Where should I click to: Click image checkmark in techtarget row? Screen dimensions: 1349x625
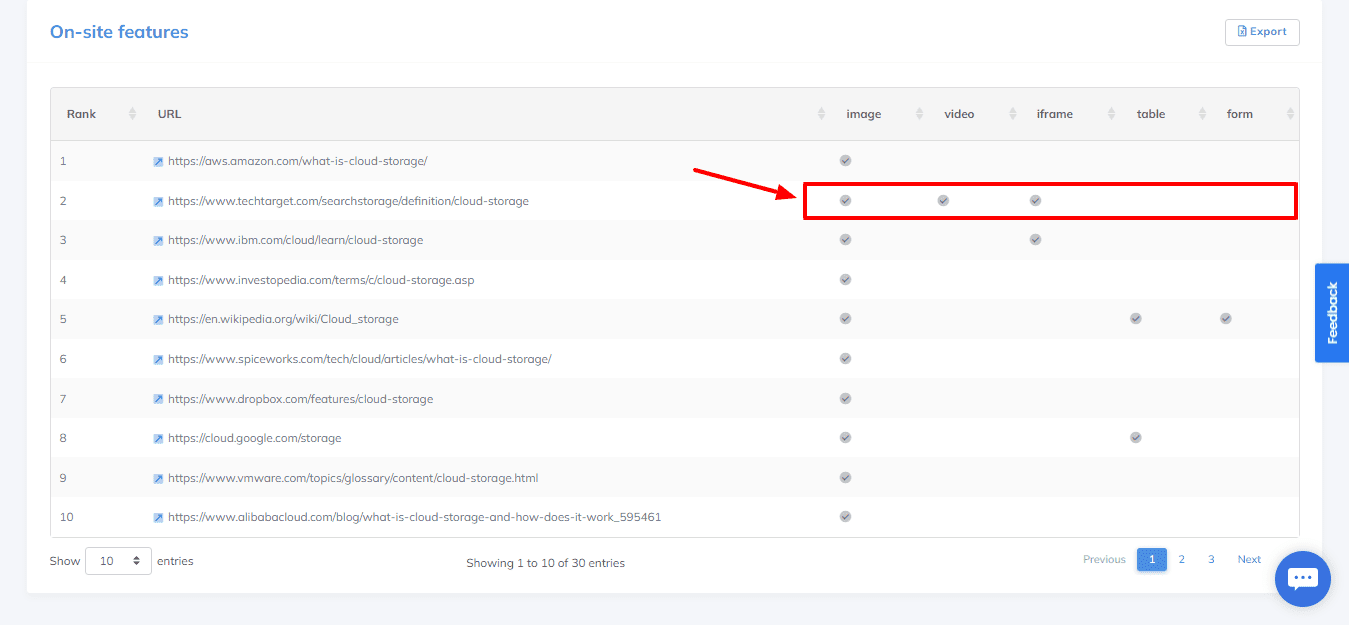point(845,200)
